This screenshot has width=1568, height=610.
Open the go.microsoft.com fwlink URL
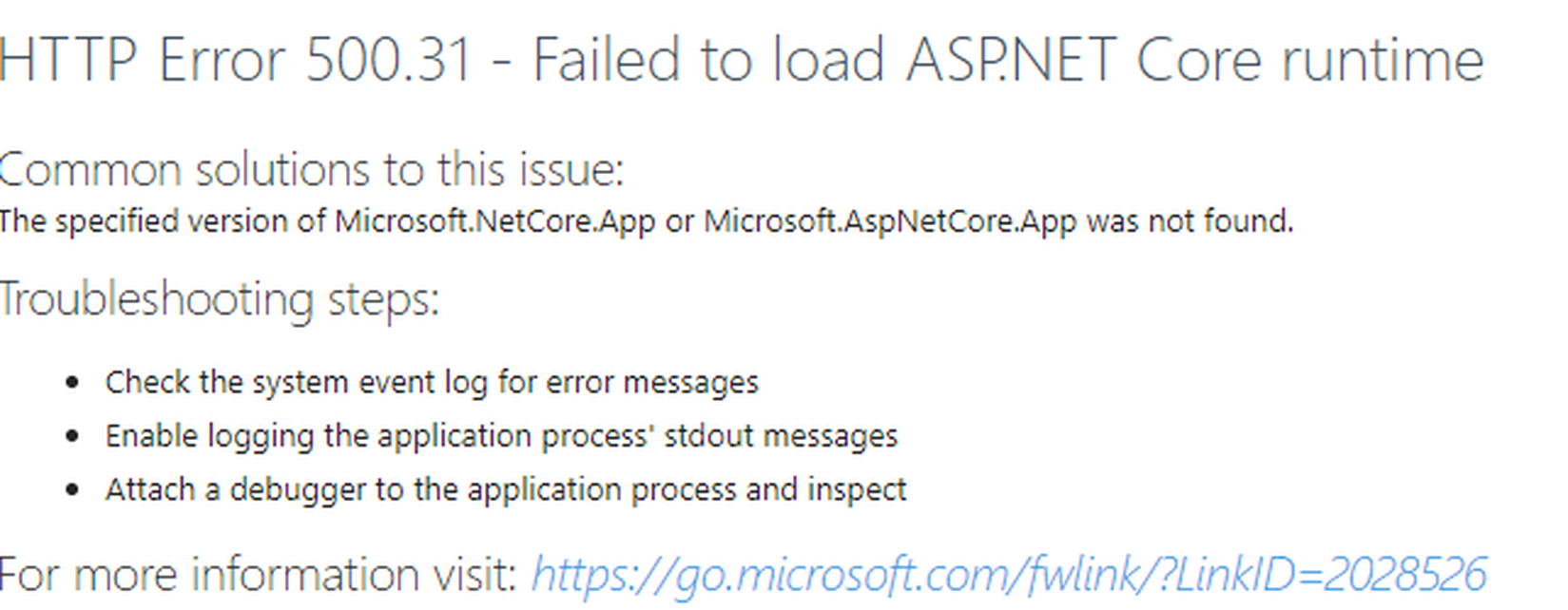[x=1008, y=575]
